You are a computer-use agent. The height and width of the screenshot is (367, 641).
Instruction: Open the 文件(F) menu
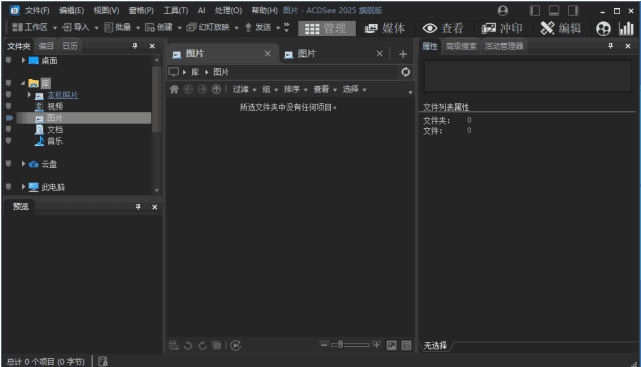[37, 11]
